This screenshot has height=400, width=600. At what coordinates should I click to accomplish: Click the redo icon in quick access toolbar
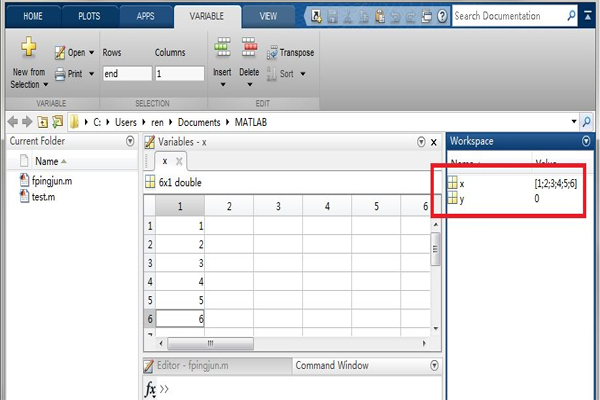pyautogui.click(x=411, y=16)
